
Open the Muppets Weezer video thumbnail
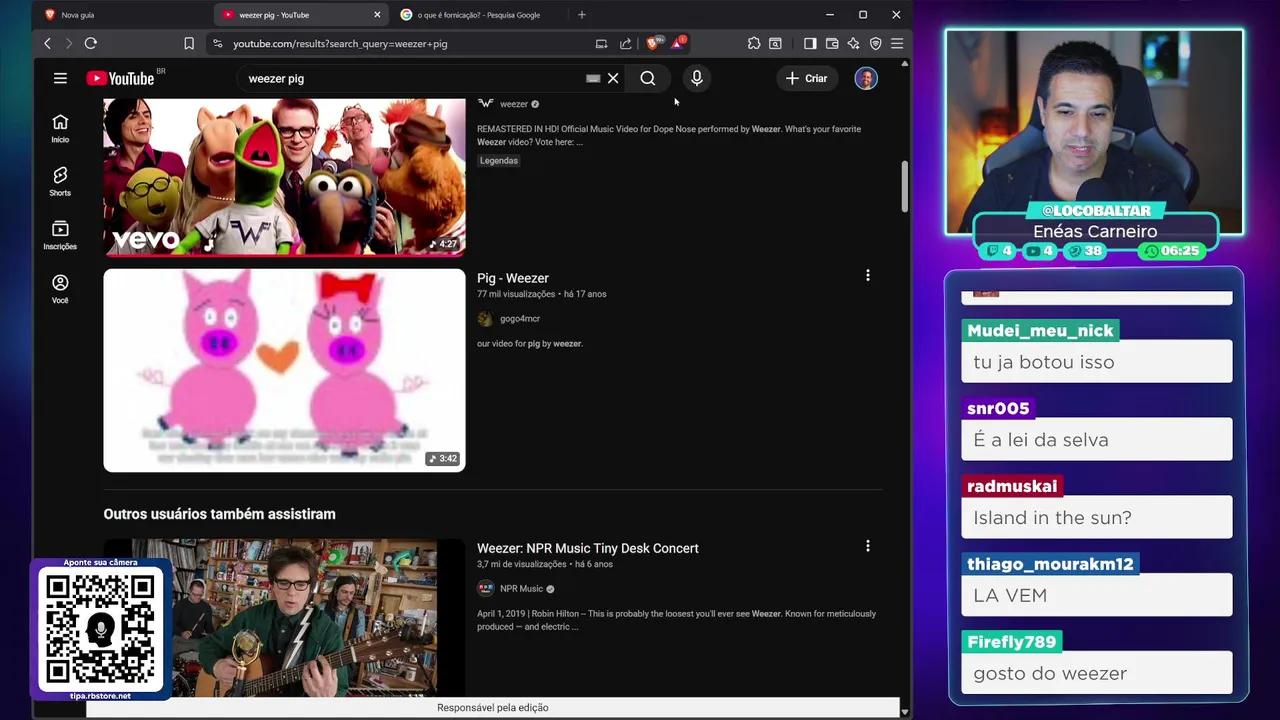click(x=284, y=176)
